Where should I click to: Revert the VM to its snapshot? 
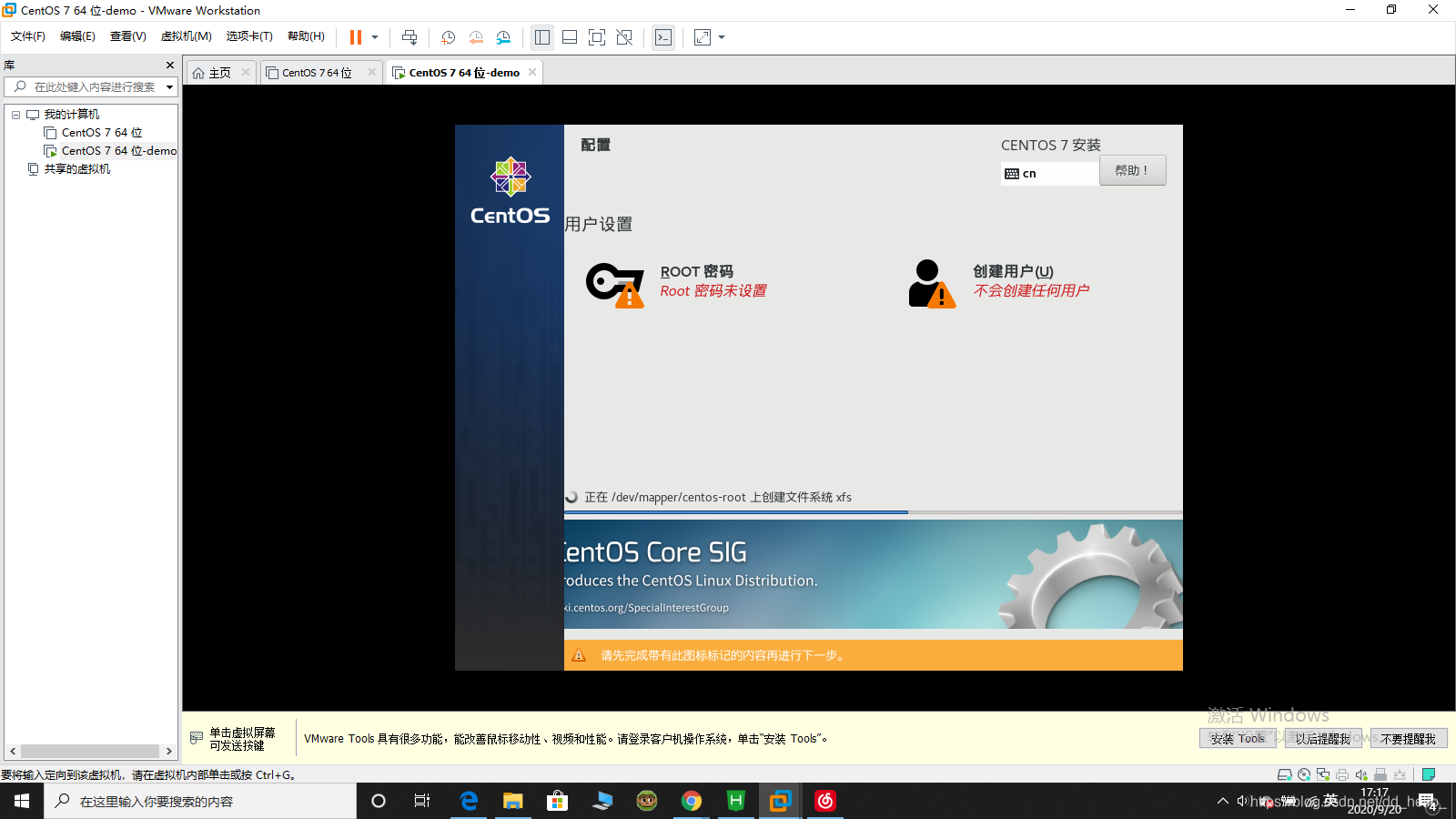coord(476,37)
